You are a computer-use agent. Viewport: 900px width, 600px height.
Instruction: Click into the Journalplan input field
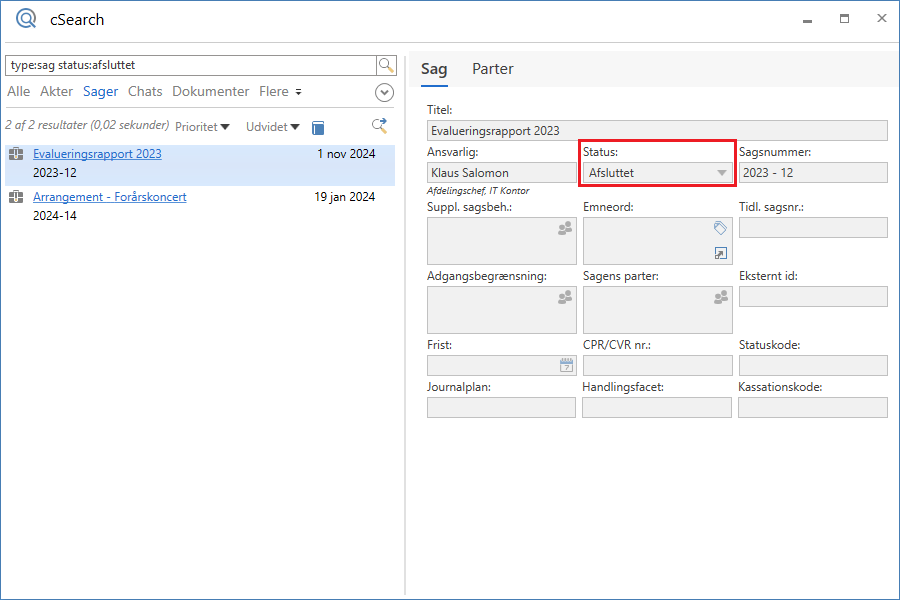[x=501, y=407]
